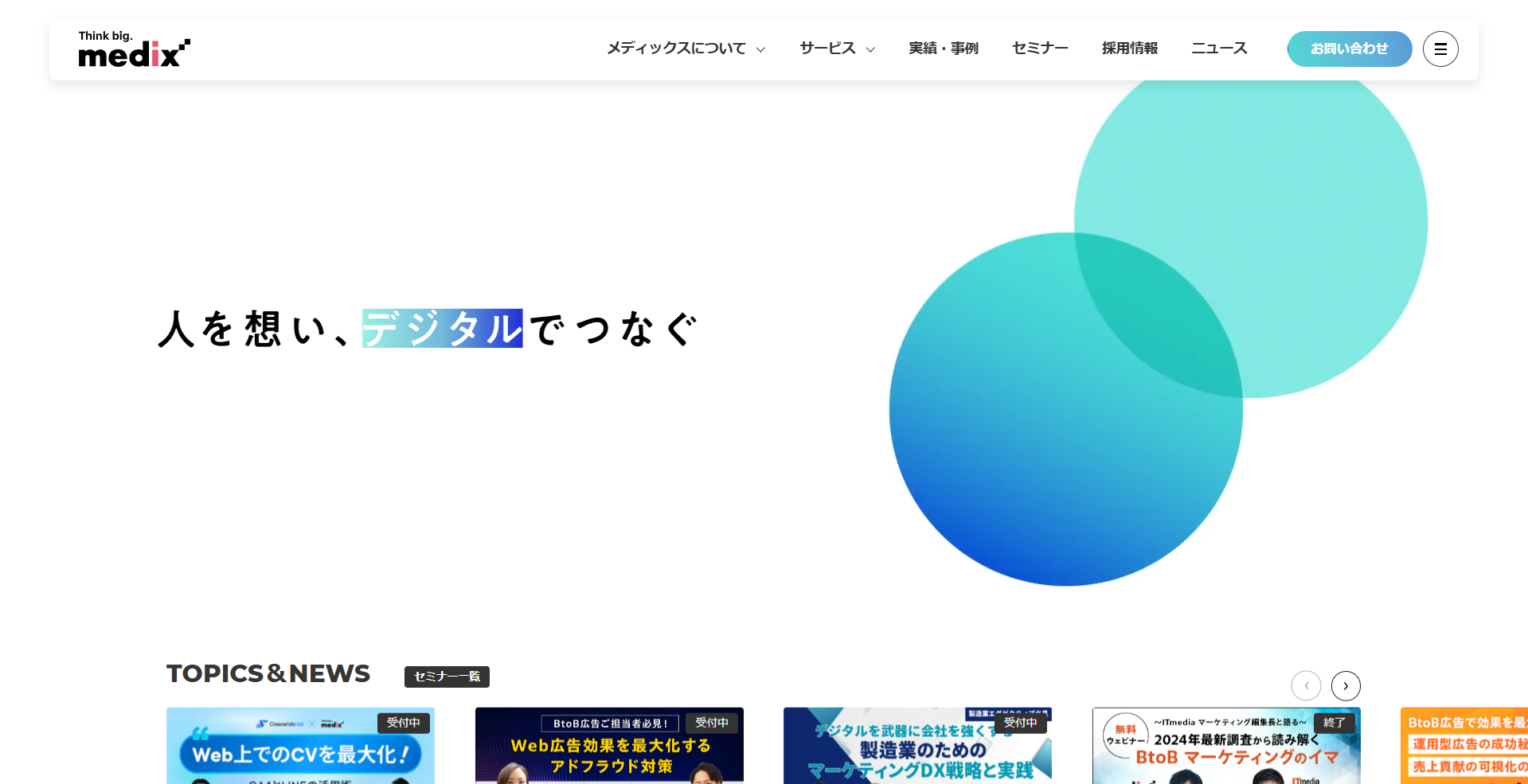This screenshot has width=1528, height=784.
Task: Click the 終了 badge on ITmedia card
Action: click(x=1334, y=723)
